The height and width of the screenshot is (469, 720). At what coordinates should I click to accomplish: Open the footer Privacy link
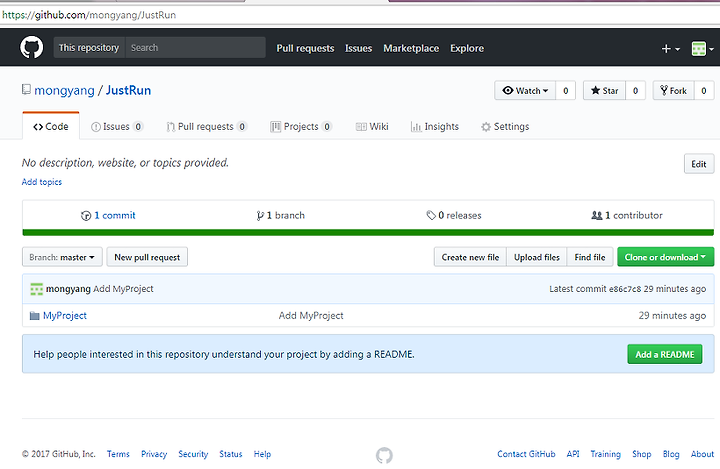154,454
